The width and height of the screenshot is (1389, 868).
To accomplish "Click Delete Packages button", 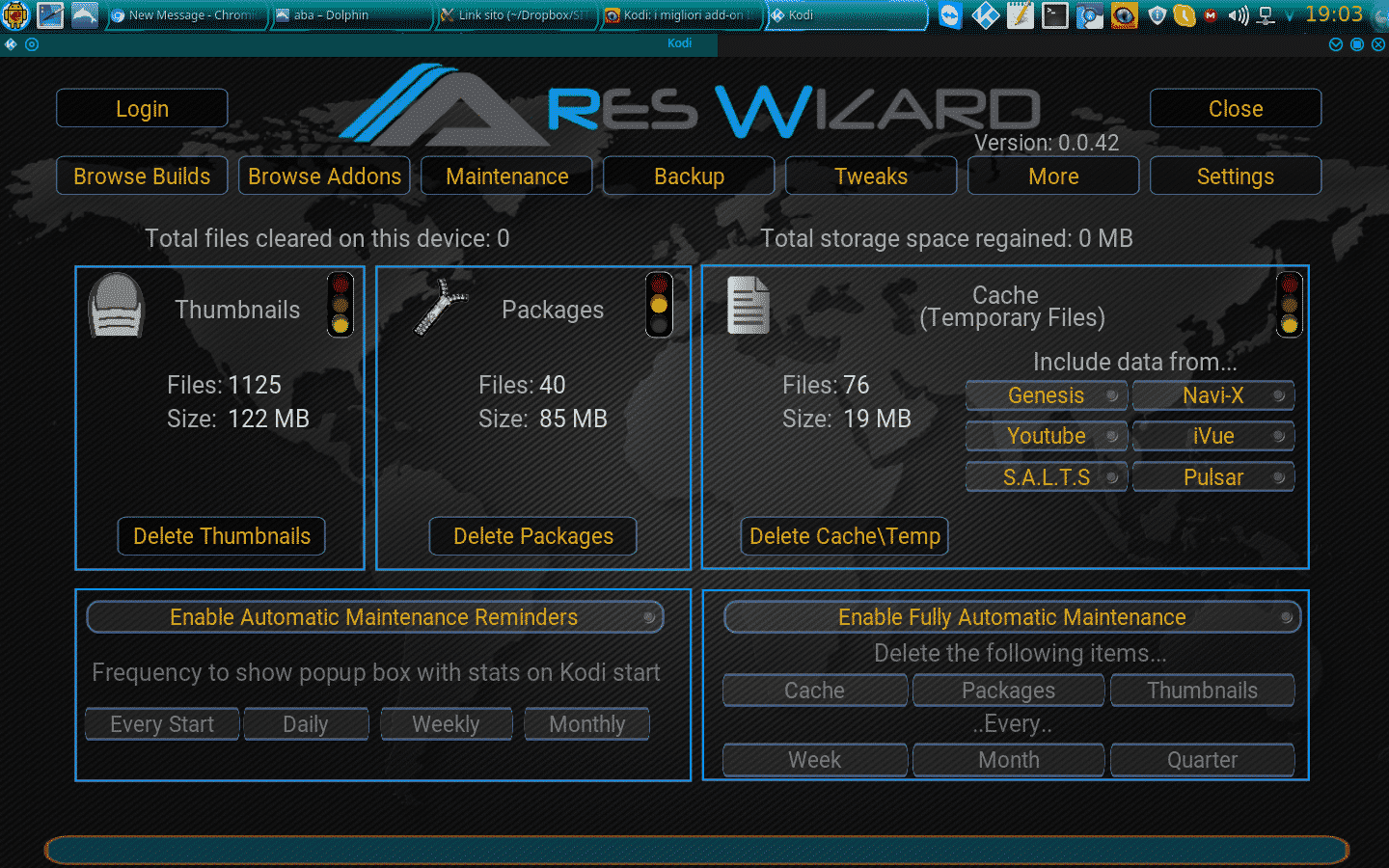I will click(532, 535).
